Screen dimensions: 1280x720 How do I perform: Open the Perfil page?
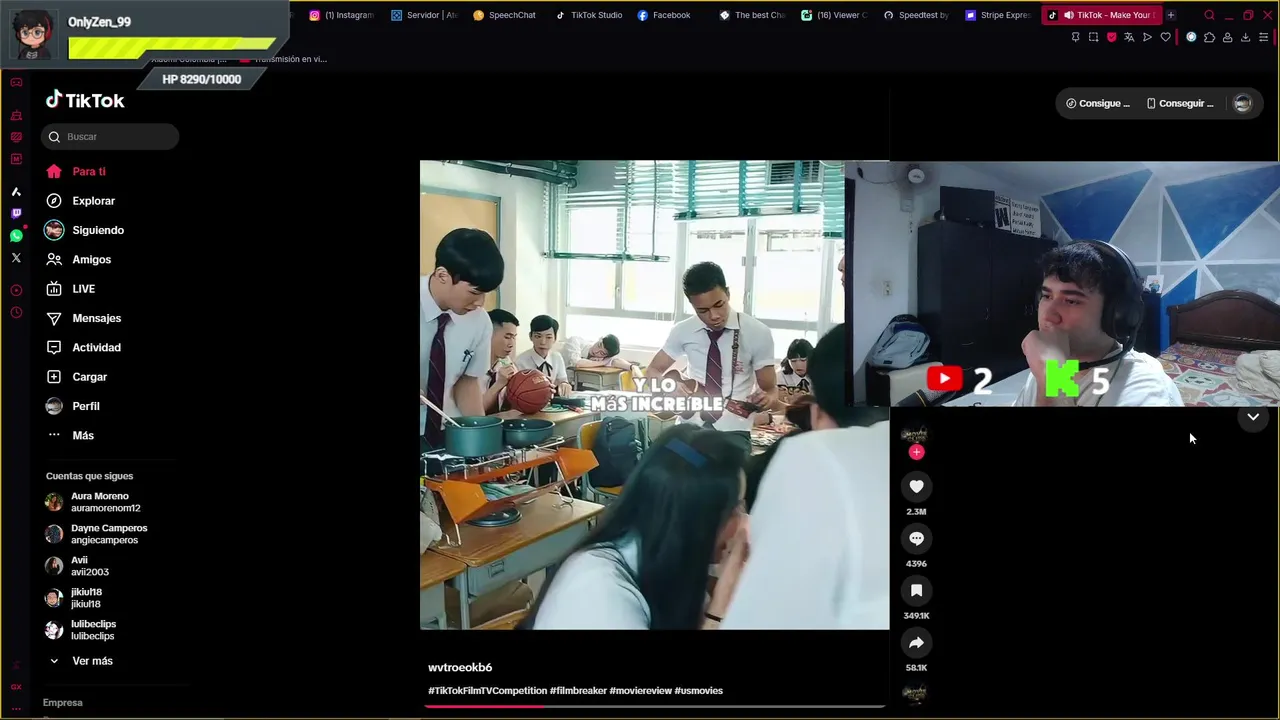coord(73,406)
